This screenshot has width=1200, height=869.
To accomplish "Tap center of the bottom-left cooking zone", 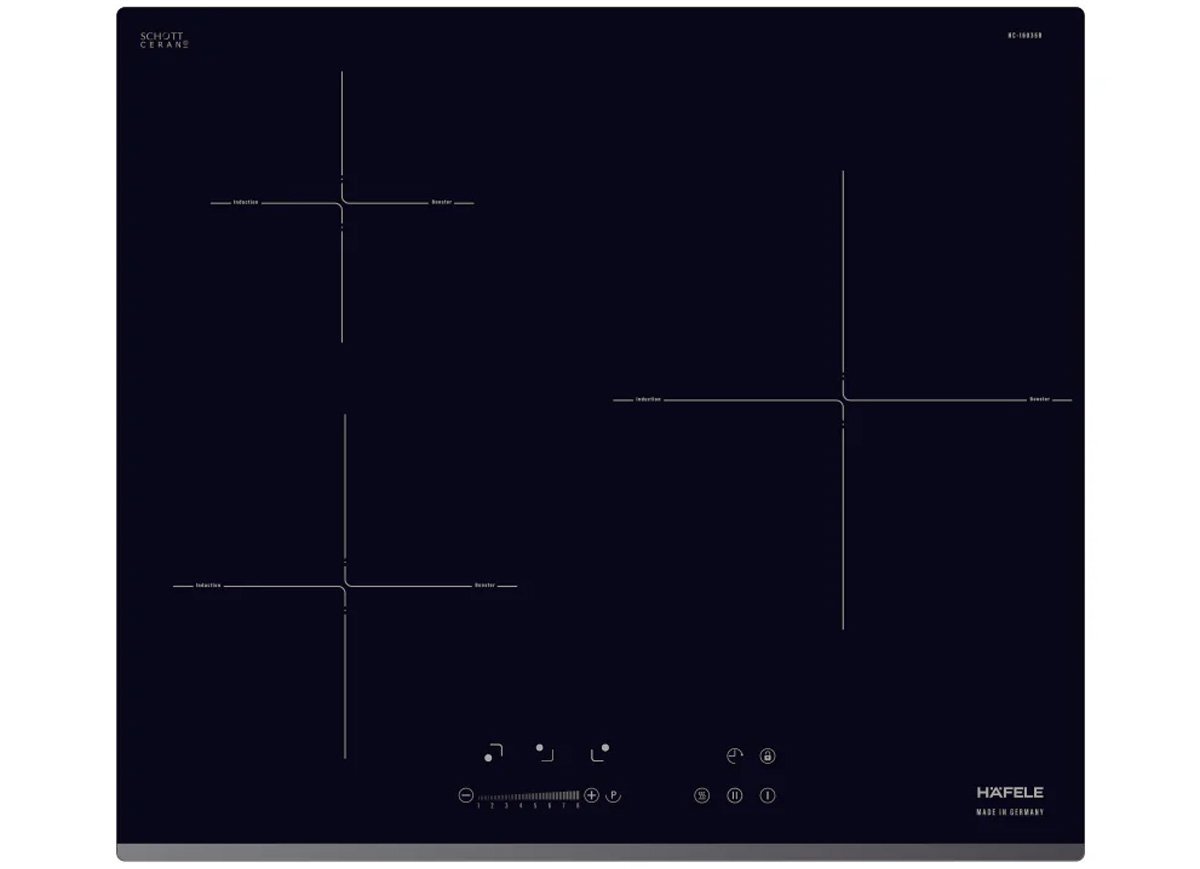I will (345, 586).
